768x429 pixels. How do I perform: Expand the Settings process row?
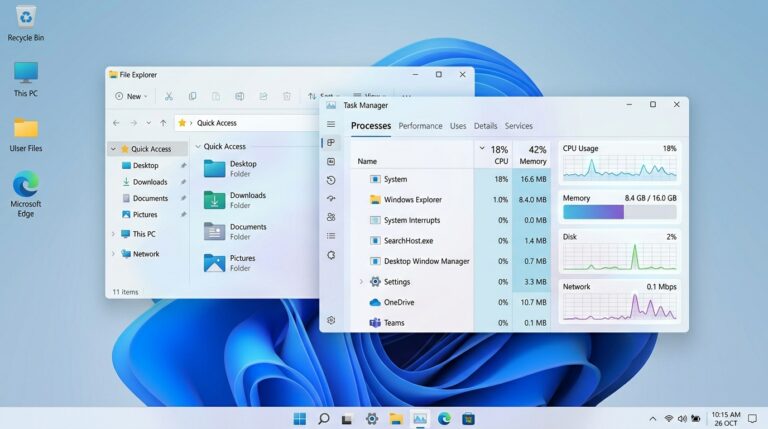(361, 282)
